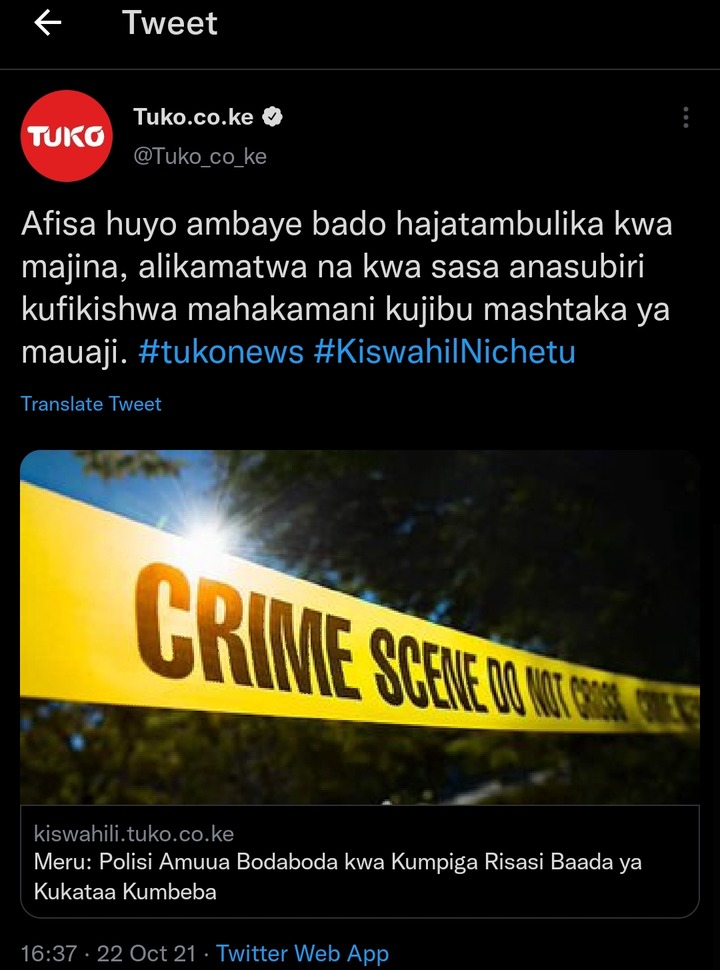The width and height of the screenshot is (720, 970).
Task: Click the 16:37 timestamp
Action: click(x=49, y=953)
